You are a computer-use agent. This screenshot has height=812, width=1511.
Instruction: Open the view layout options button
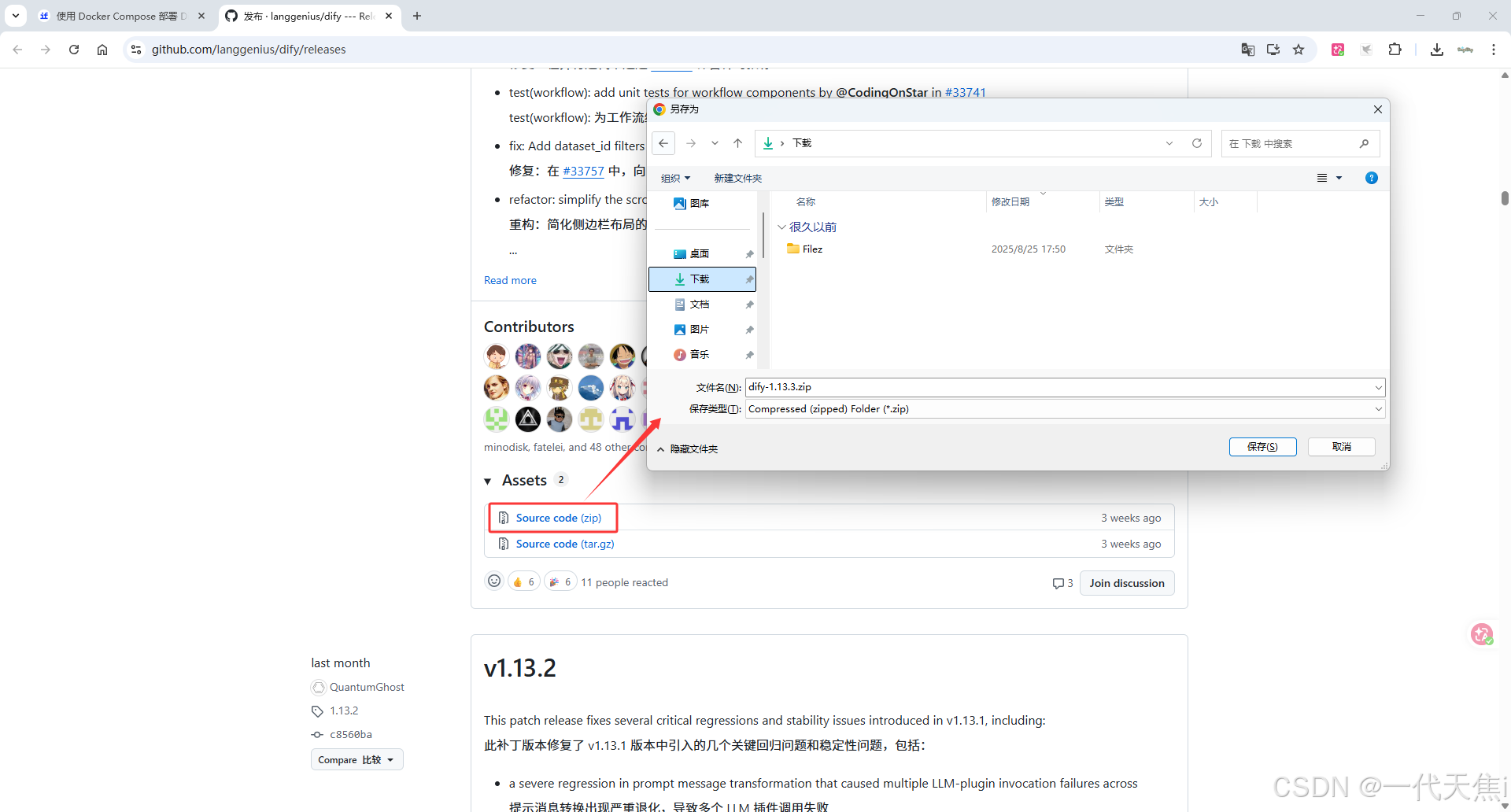1322,178
